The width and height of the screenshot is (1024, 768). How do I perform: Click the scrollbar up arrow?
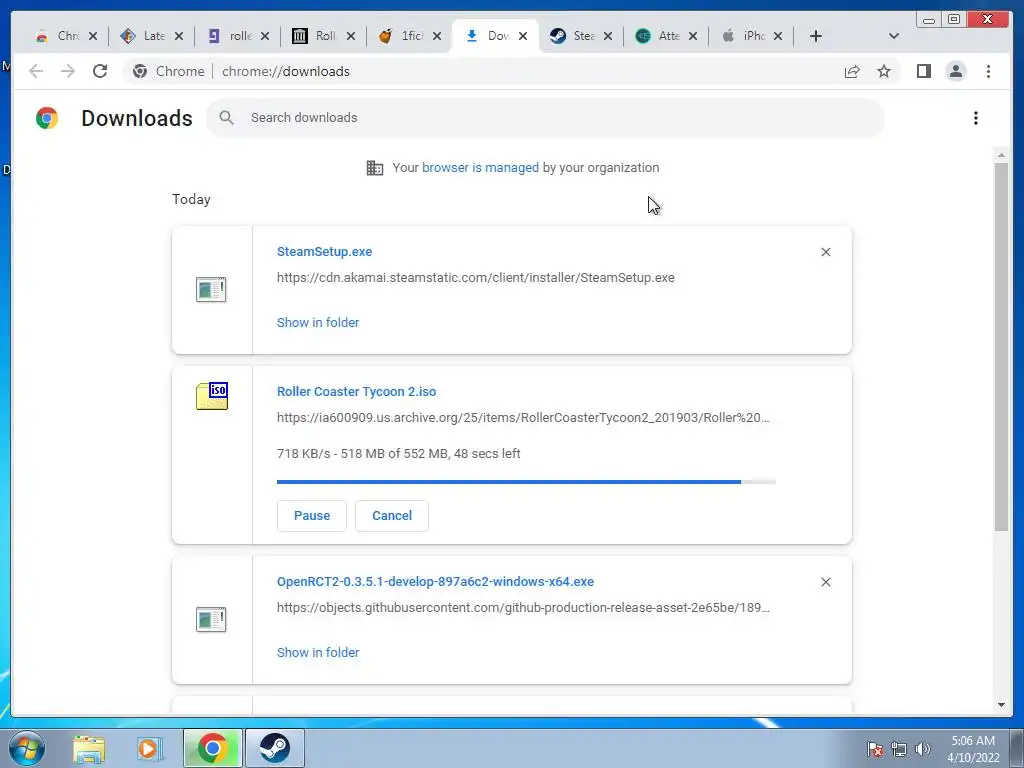tap(1001, 155)
